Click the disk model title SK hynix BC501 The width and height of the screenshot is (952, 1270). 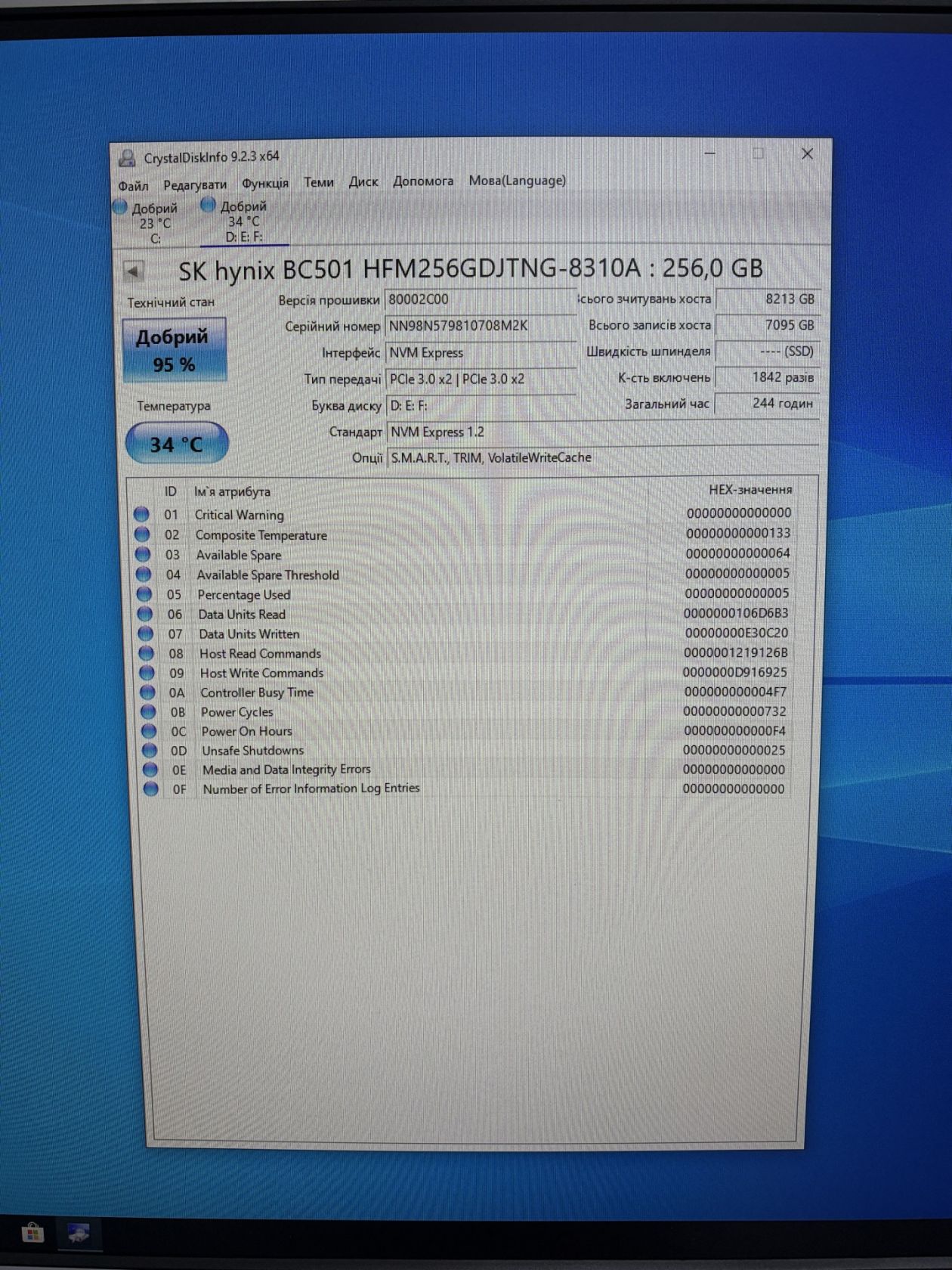[x=470, y=269]
